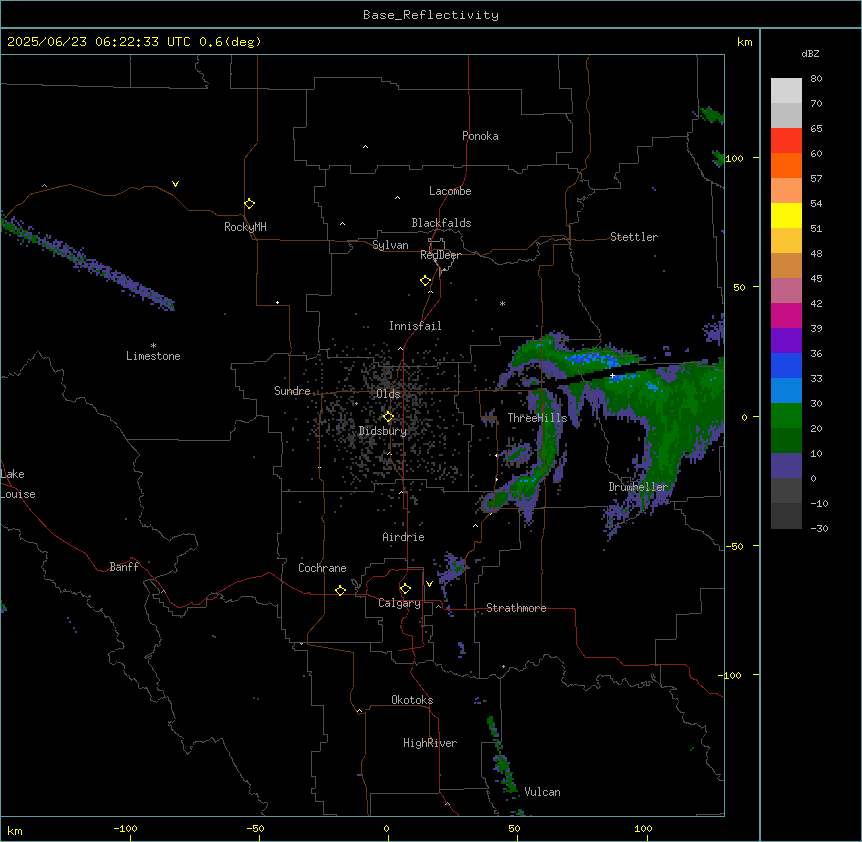The width and height of the screenshot is (862, 842).
Task: Click the Drumheller label
Action: (638, 487)
